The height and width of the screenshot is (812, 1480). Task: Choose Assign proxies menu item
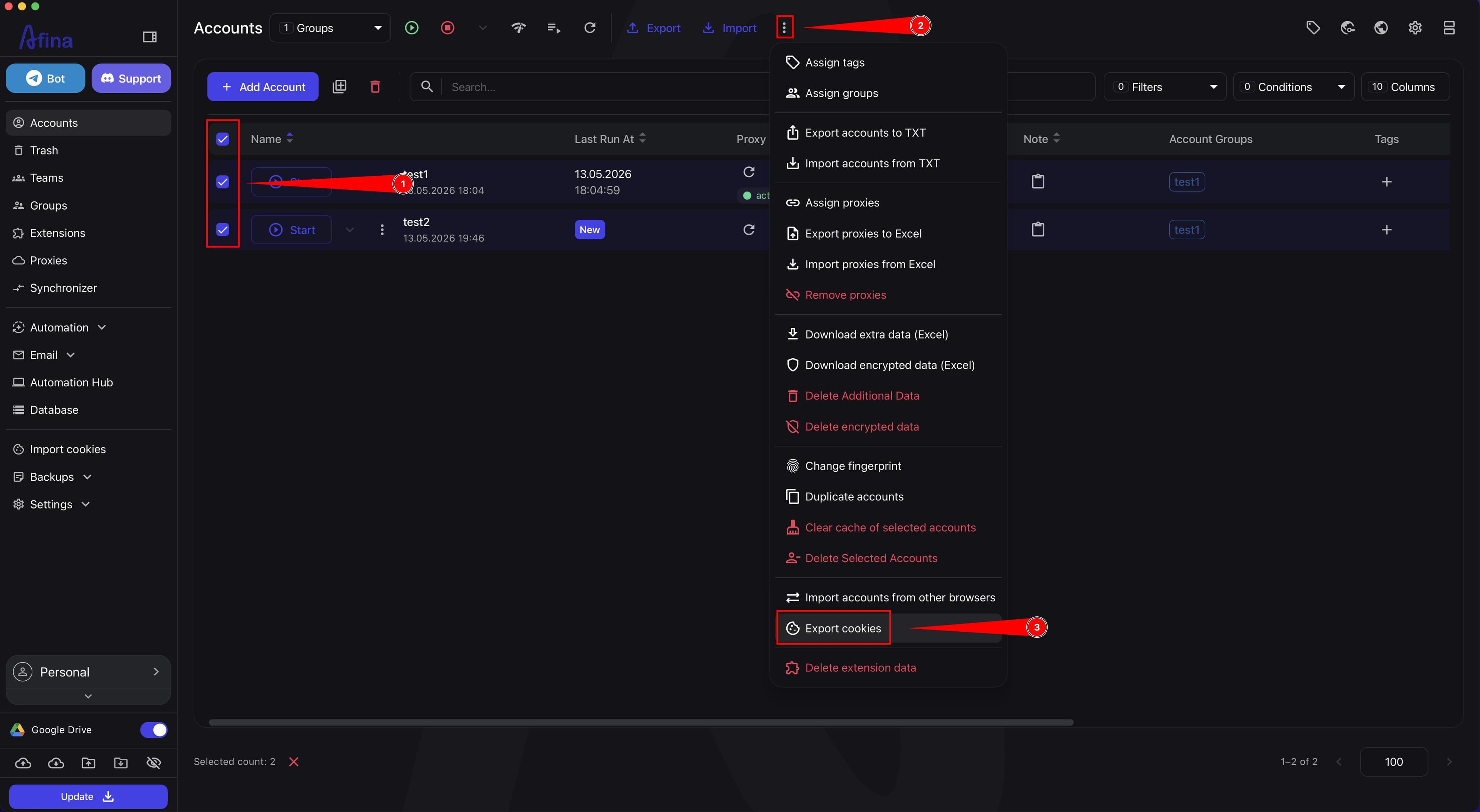coord(888,203)
